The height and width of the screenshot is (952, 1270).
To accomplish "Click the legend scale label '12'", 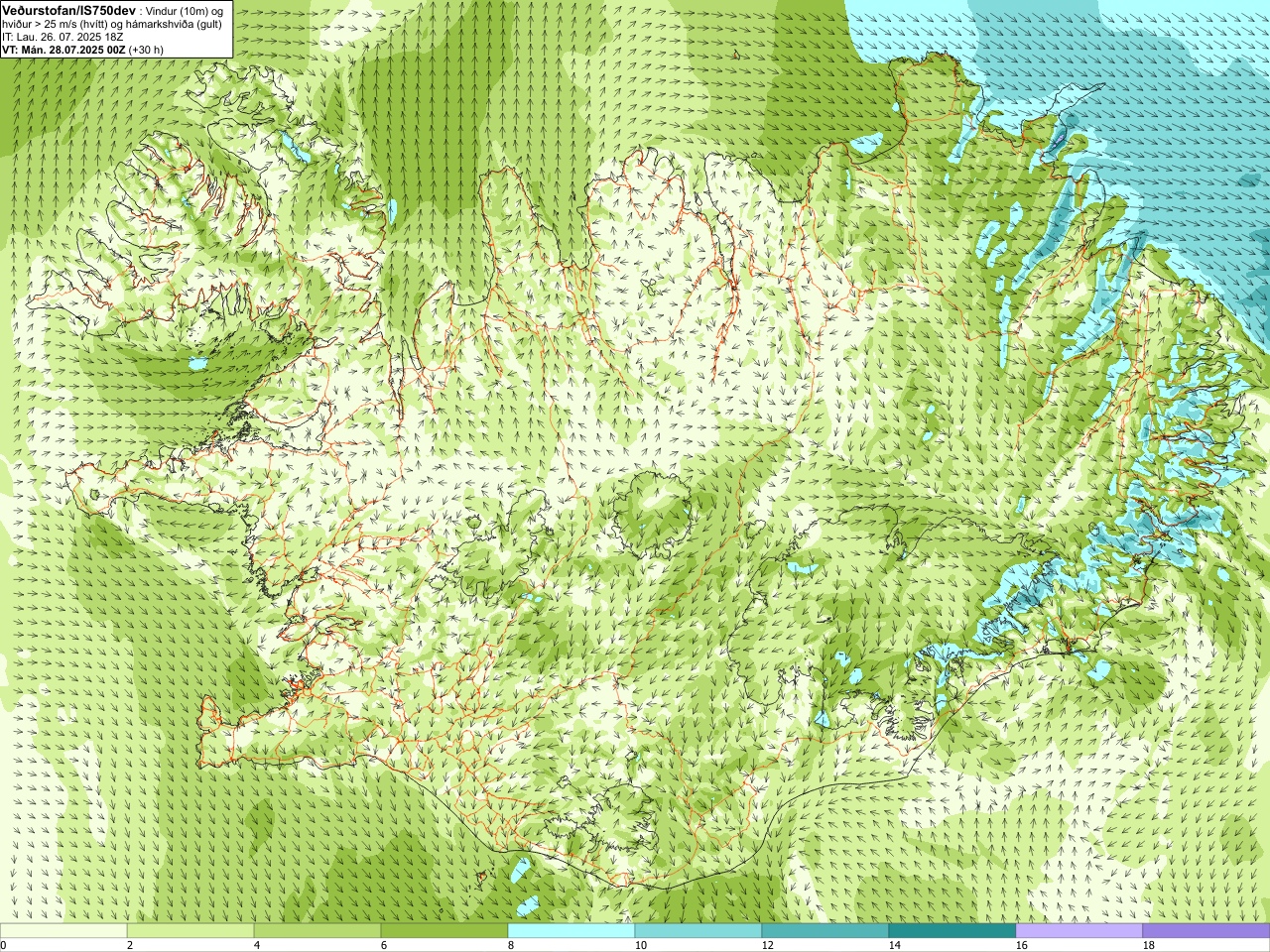I will click(767, 946).
